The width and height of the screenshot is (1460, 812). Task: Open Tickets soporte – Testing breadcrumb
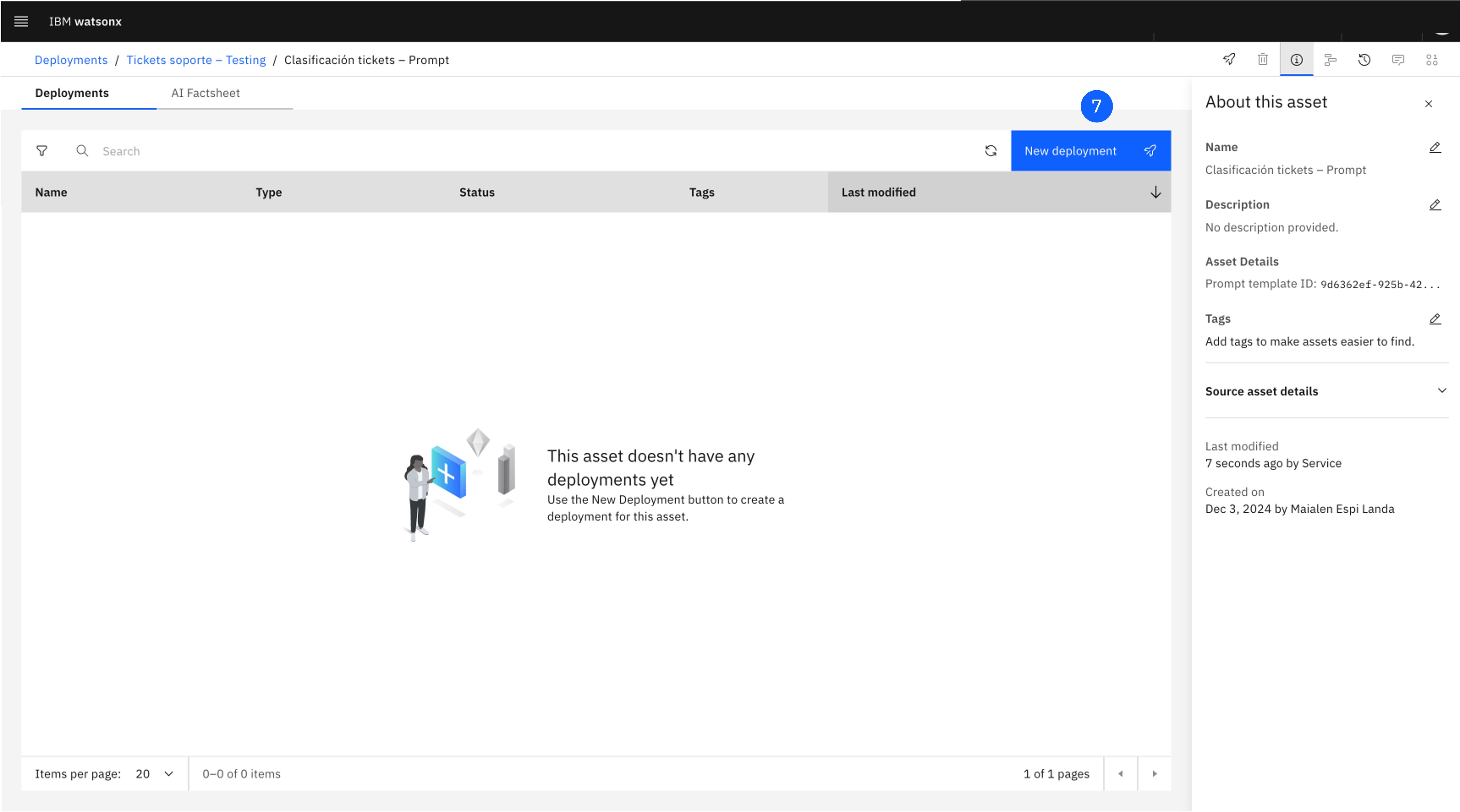195,60
